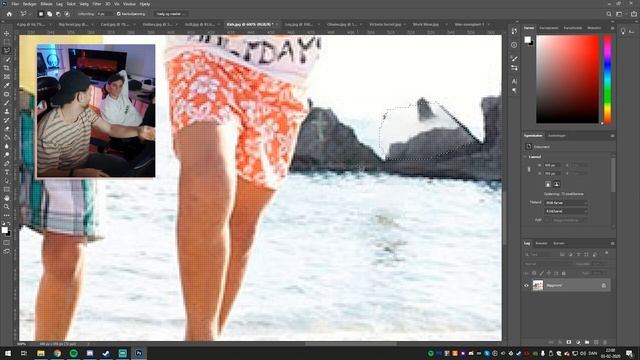Click the Add layer mask icon
Viewport: 640px width, 360px height.
569,342
